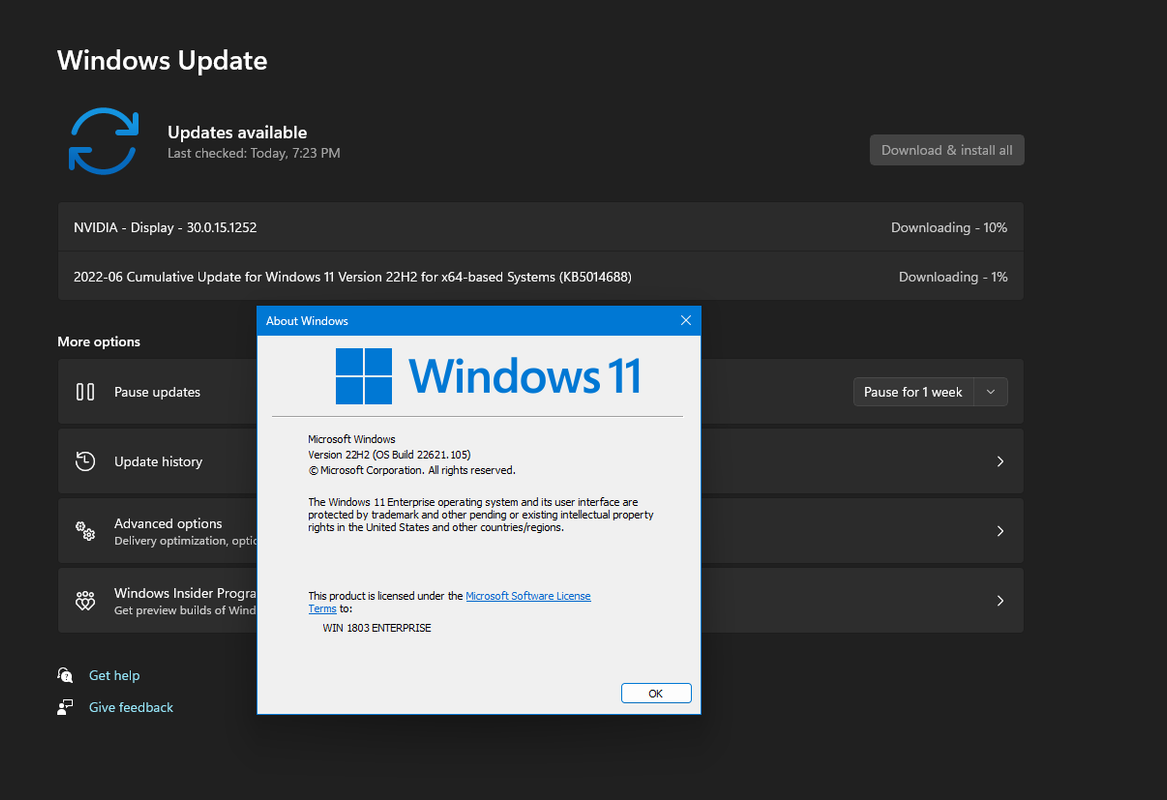This screenshot has width=1167, height=800.
Task: Open the Give feedback link
Action: 131,707
